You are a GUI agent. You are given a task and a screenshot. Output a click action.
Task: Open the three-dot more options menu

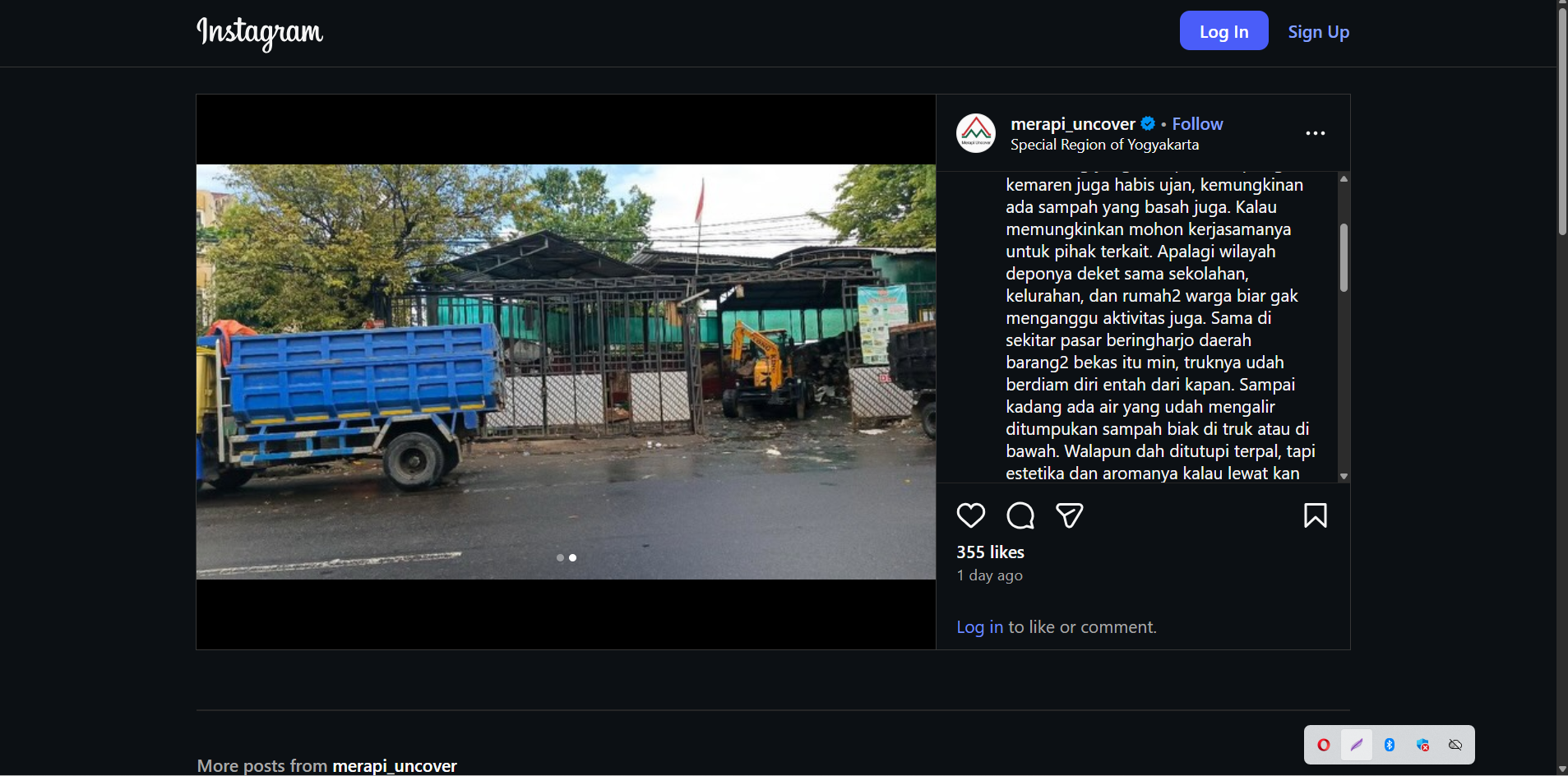pos(1315,133)
